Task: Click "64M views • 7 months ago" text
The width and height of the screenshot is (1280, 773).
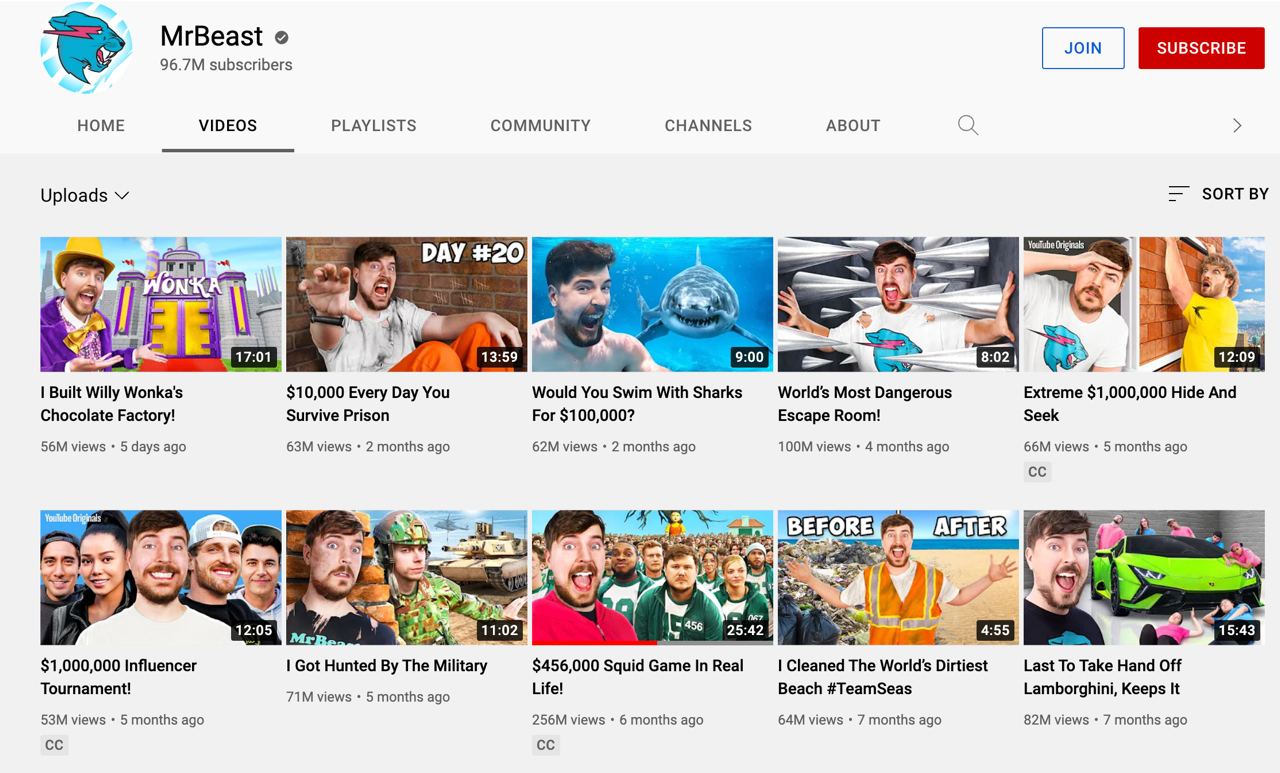Action: [x=860, y=720]
